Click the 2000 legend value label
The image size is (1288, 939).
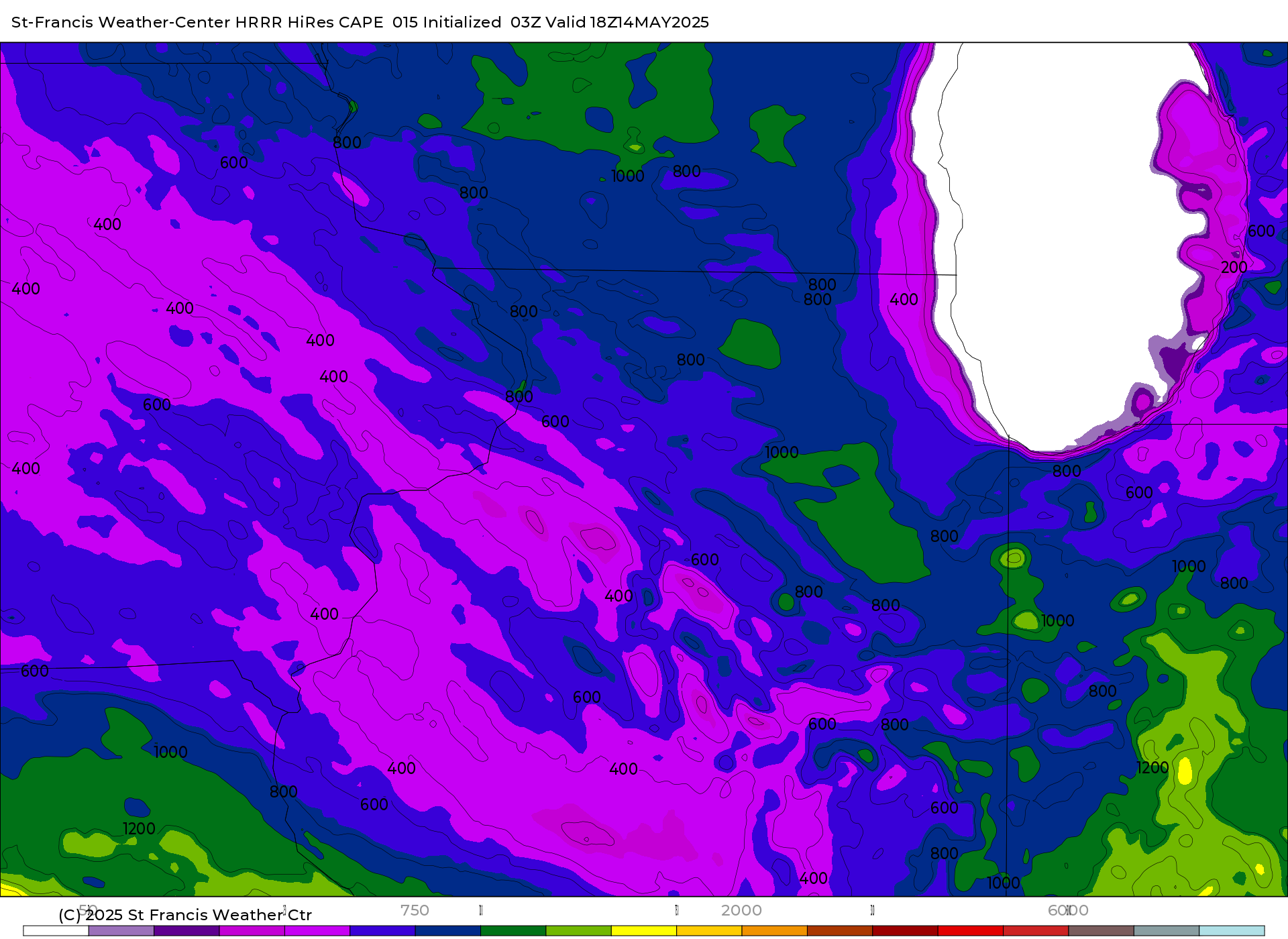click(741, 911)
